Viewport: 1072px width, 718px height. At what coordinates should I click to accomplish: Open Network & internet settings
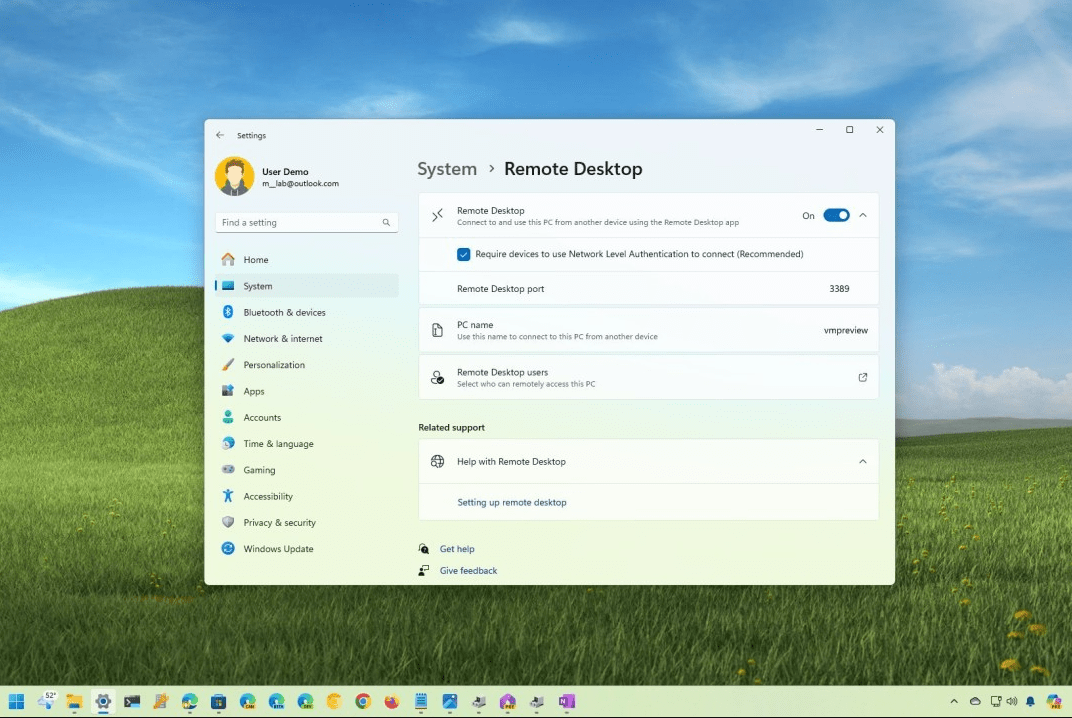(306, 338)
